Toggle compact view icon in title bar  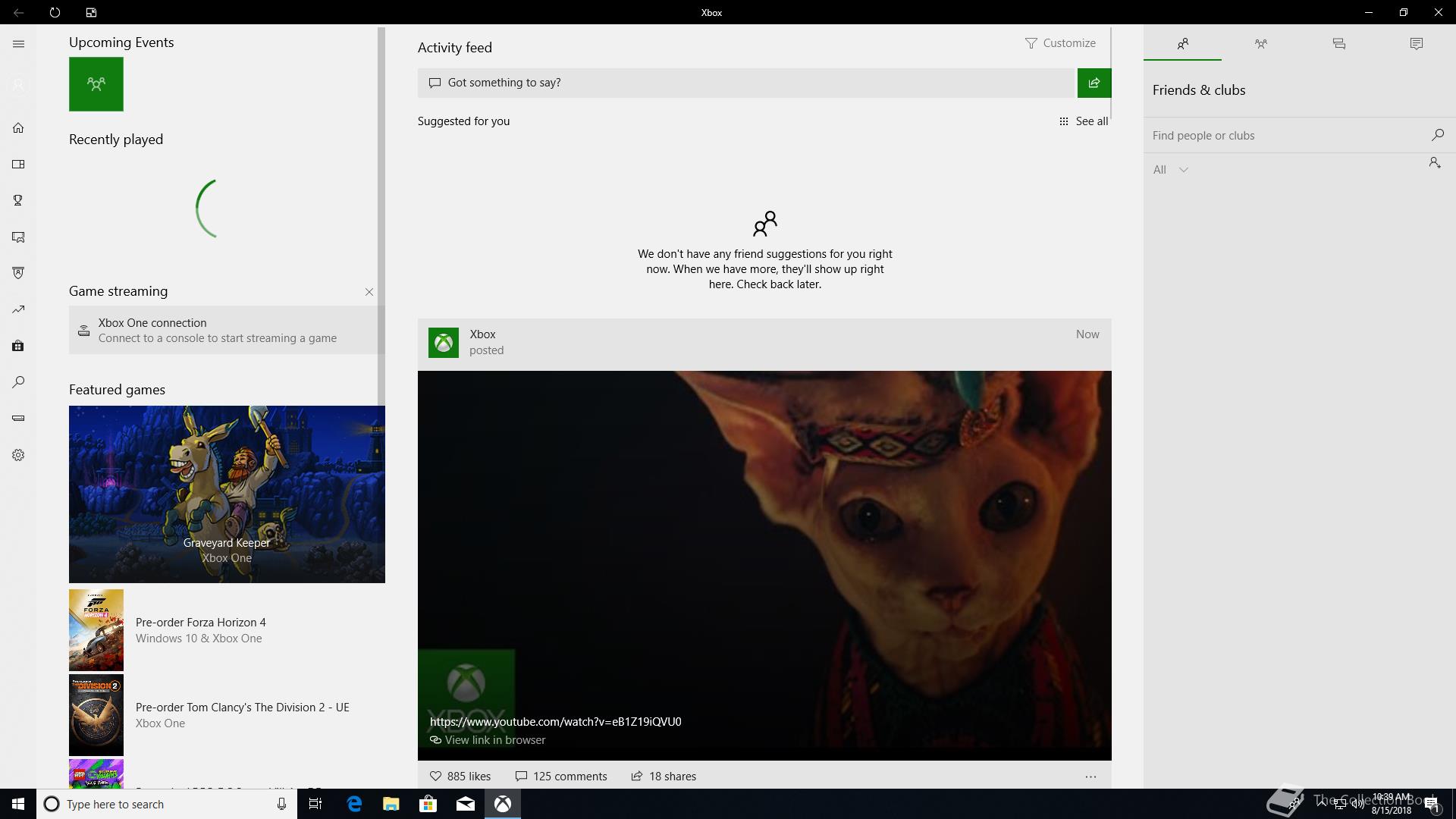(91, 12)
